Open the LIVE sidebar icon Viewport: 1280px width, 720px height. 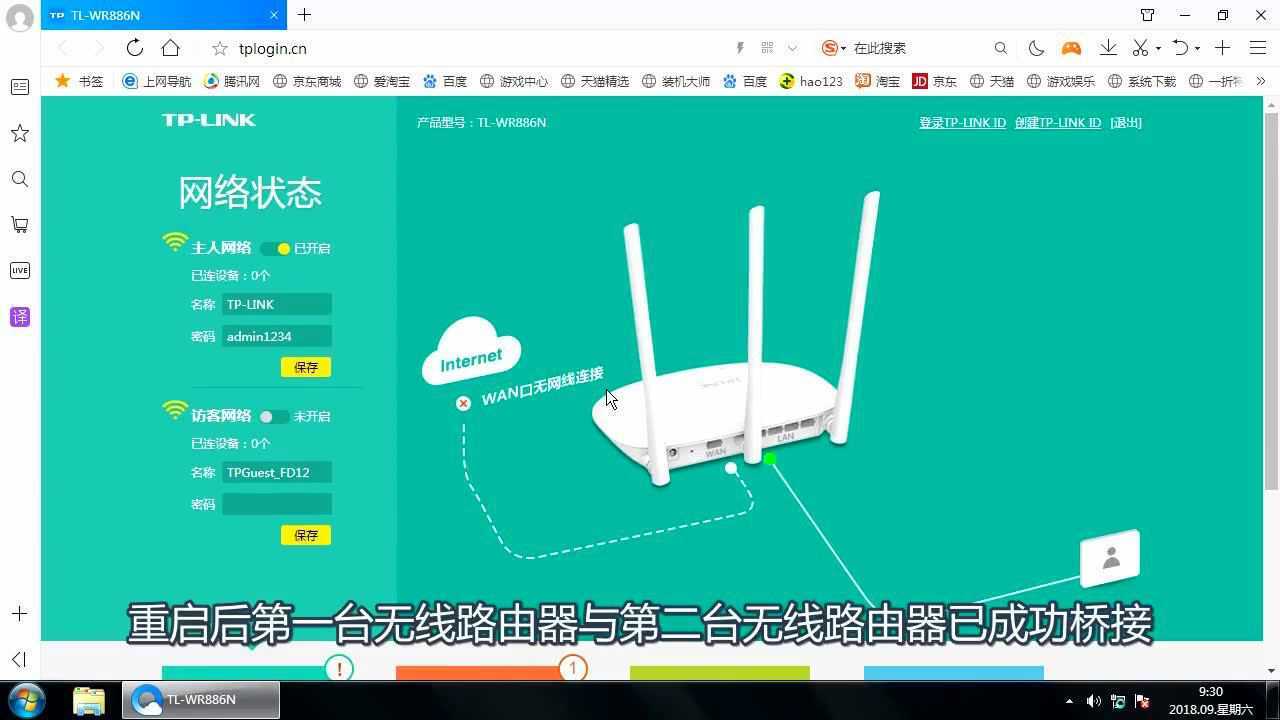20,271
